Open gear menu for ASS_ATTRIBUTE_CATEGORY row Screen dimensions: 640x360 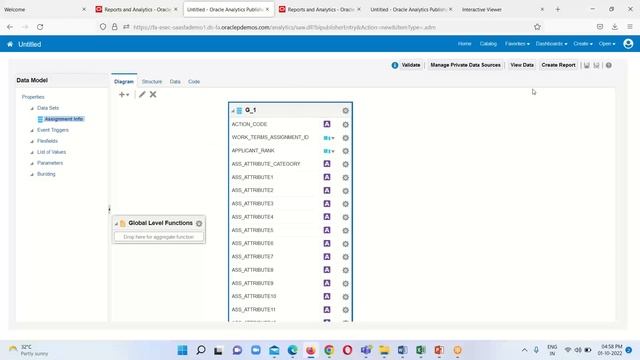pos(345,164)
